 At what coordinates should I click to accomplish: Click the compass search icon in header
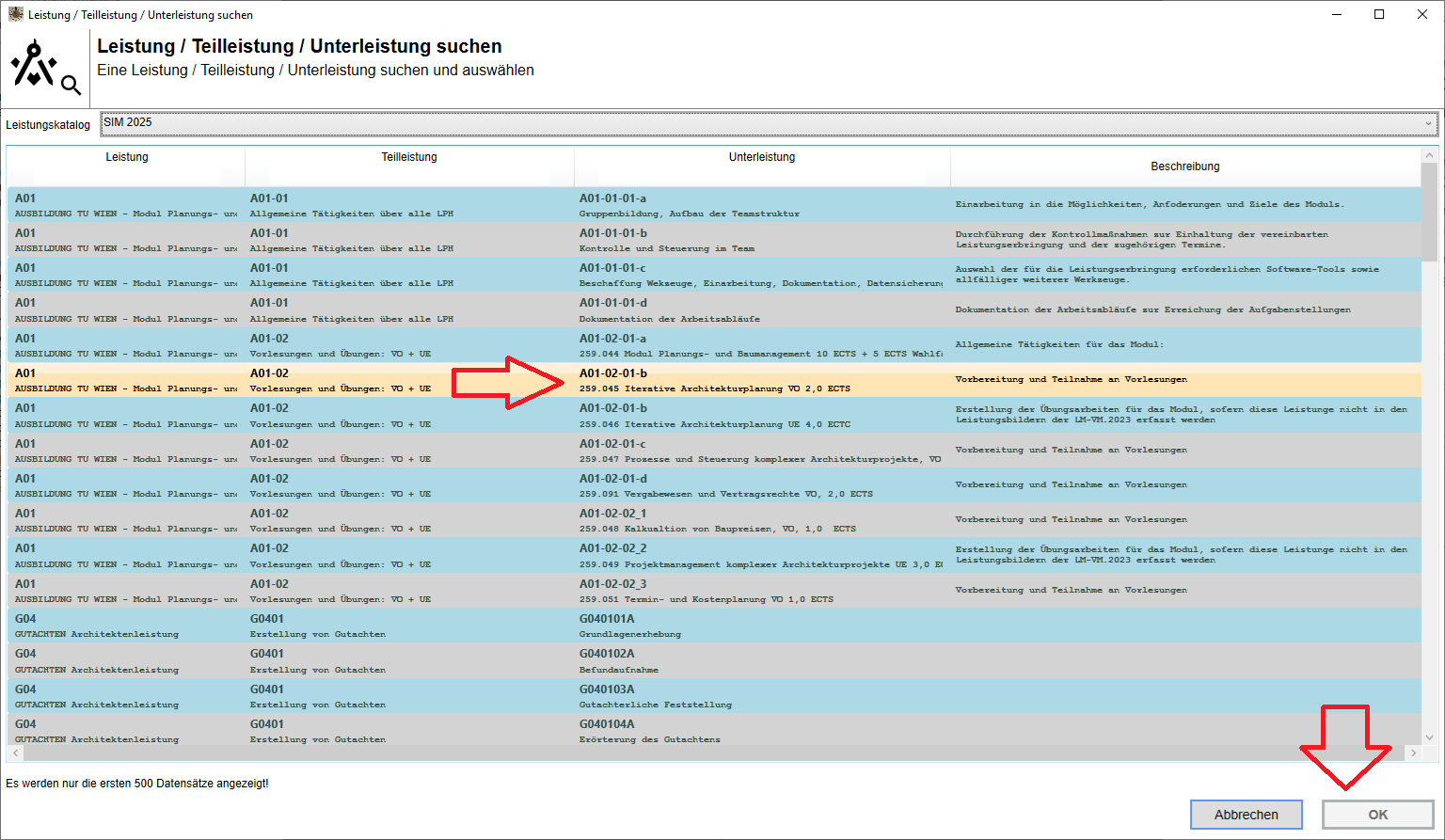(45, 69)
